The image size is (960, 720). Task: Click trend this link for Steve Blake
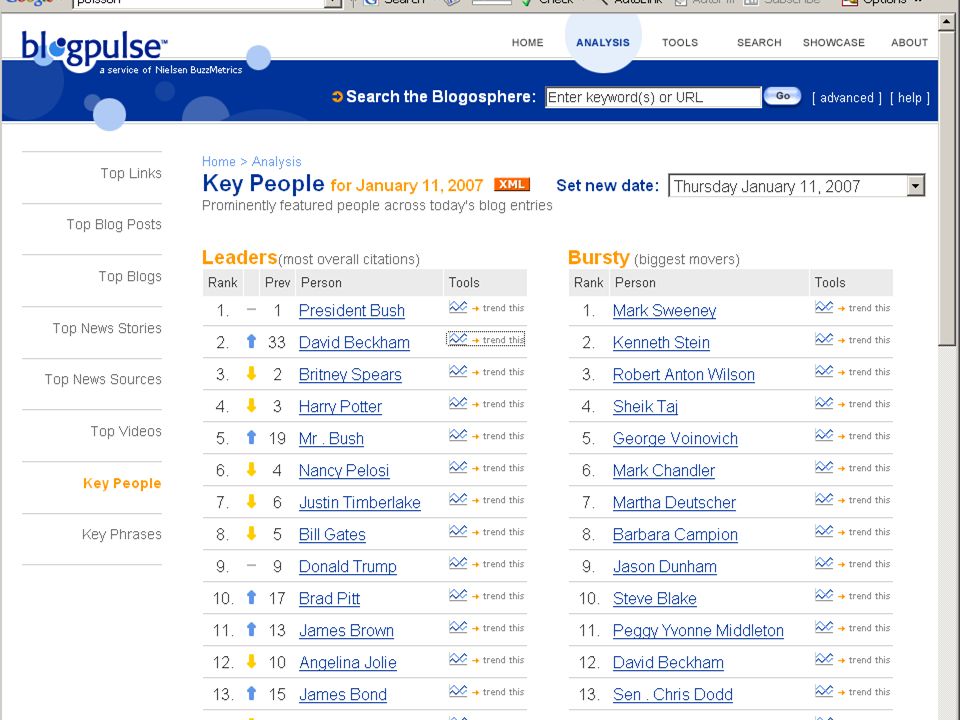tap(869, 596)
